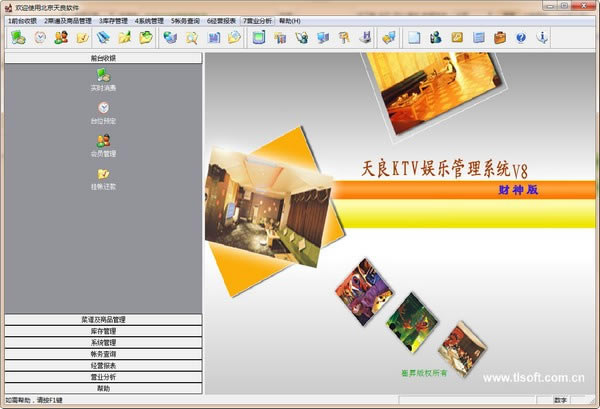Click the 营业分析 sidebar button
The image size is (600, 409).
tap(103, 377)
